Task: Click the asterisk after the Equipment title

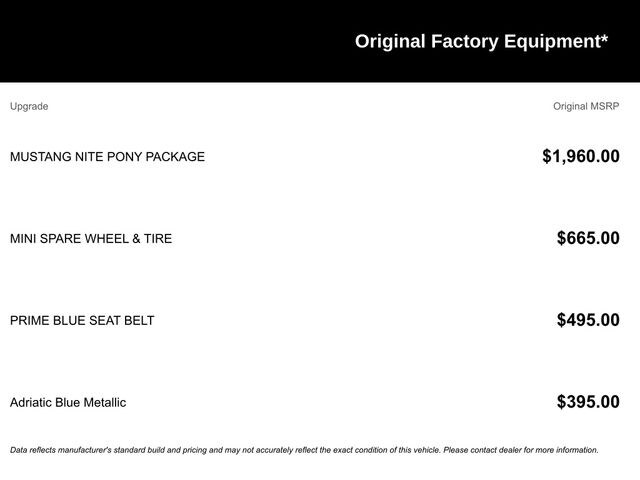Action: 604,37
